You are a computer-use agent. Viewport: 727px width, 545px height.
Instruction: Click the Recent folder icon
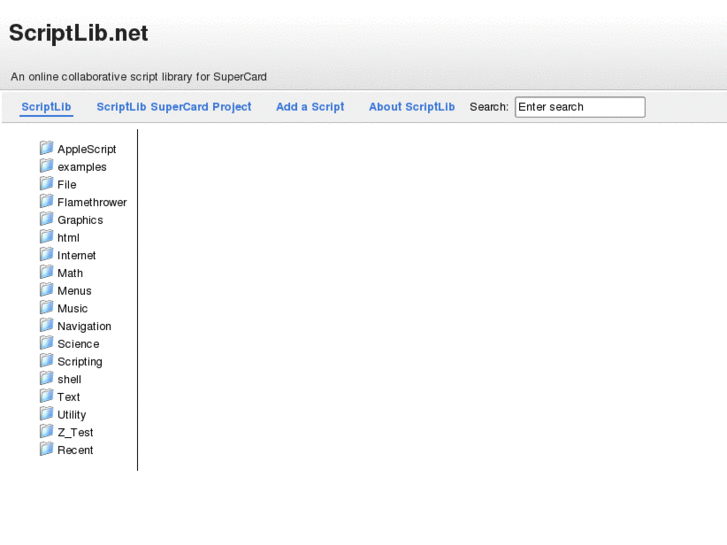click(x=46, y=449)
